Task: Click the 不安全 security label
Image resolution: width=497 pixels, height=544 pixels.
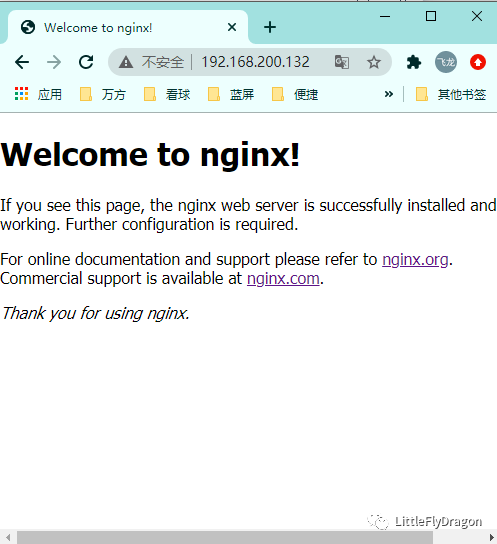Action: click(x=162, y=62)
